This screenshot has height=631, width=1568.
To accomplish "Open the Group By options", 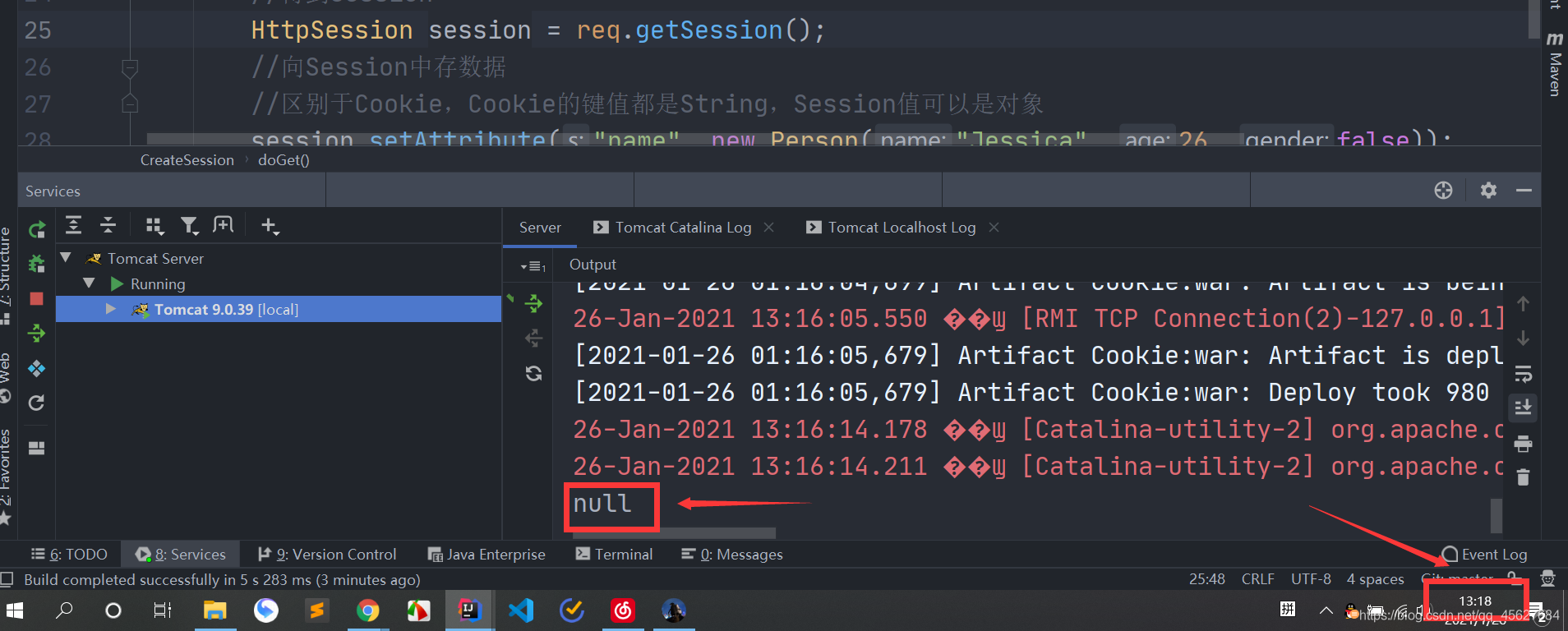I will click(154, 226).
